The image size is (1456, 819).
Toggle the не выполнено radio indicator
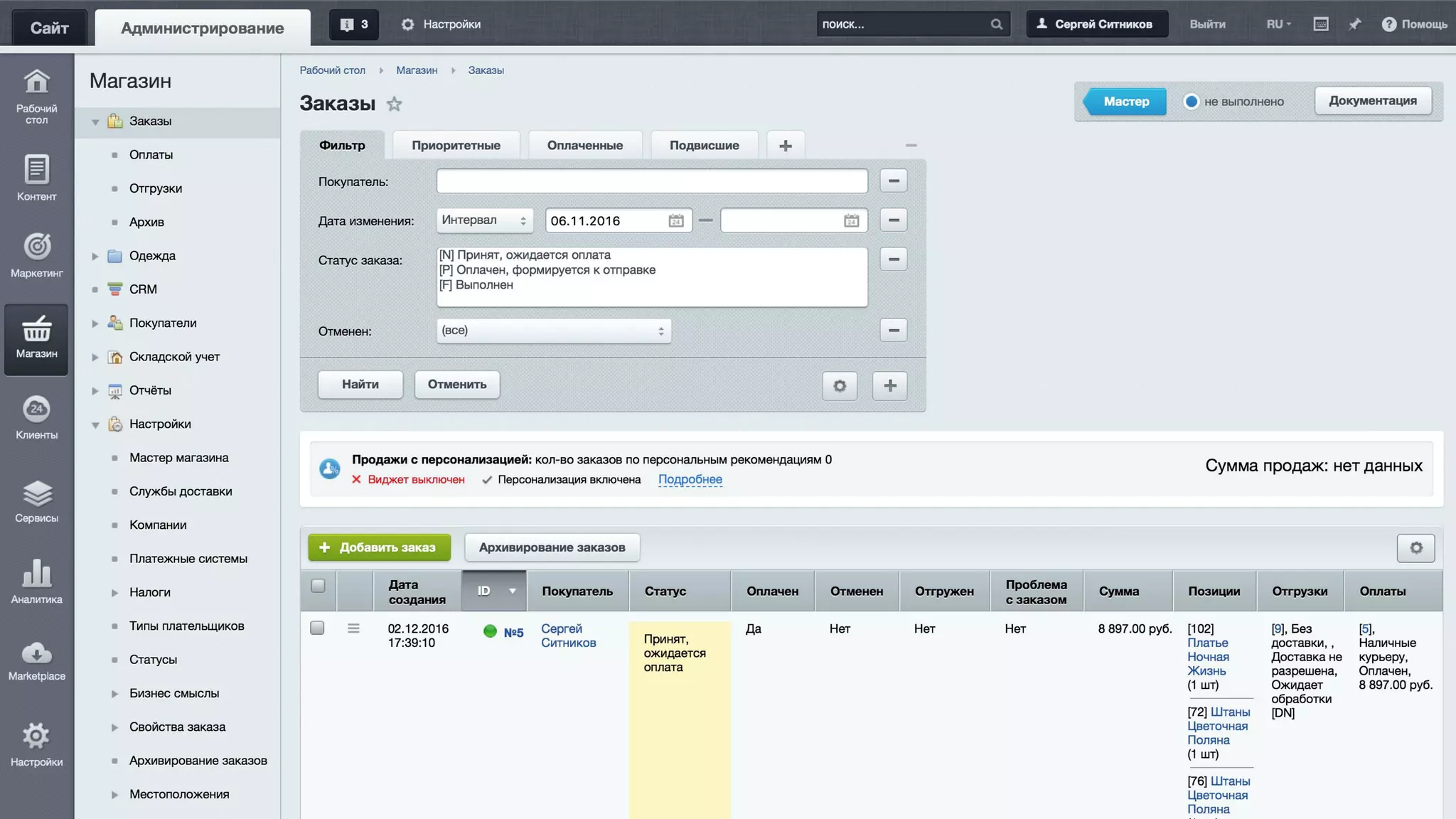tap(1192, 102)
